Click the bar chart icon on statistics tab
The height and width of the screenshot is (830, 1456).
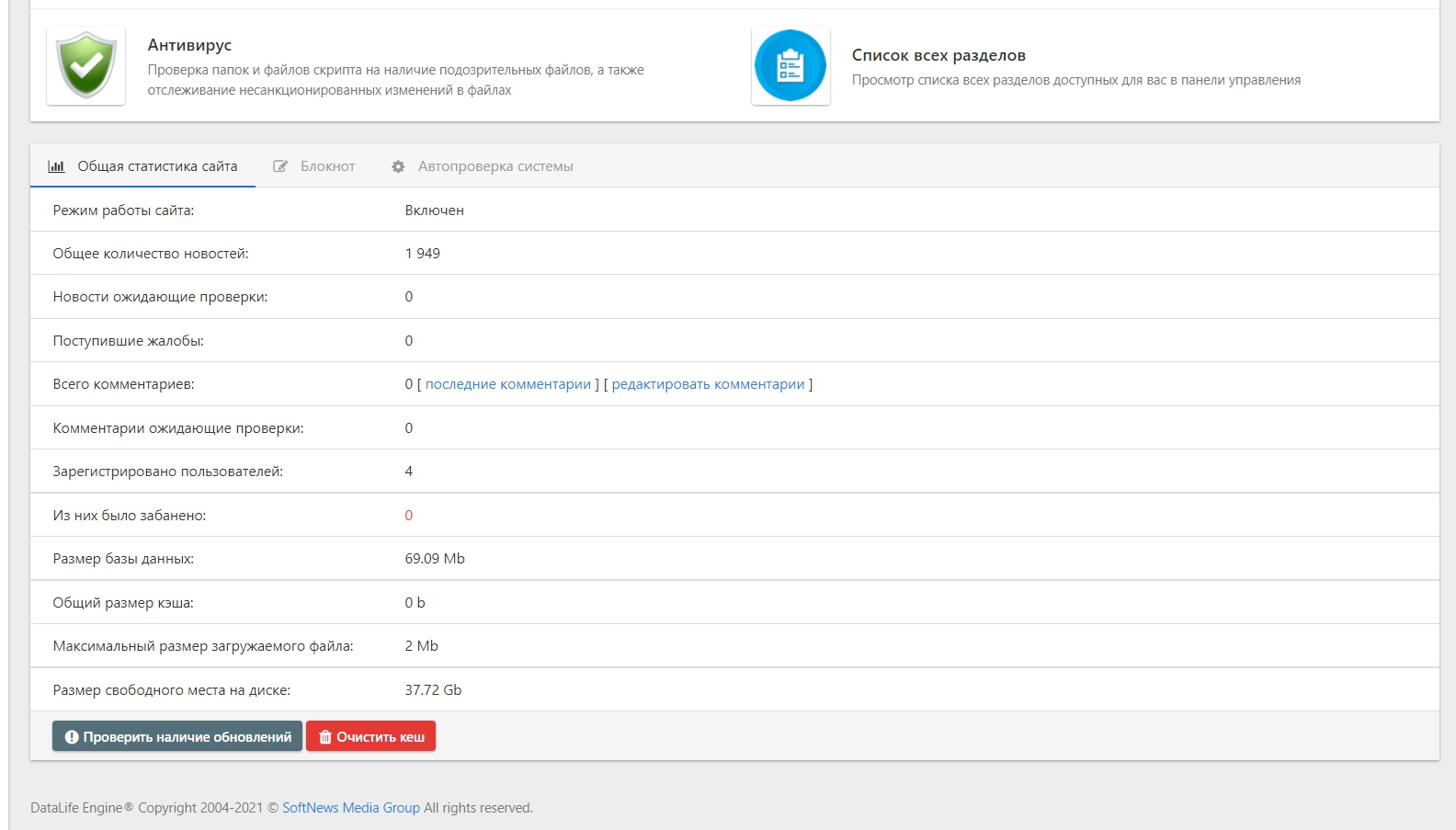pyautogui.click(x=56, y=166)
